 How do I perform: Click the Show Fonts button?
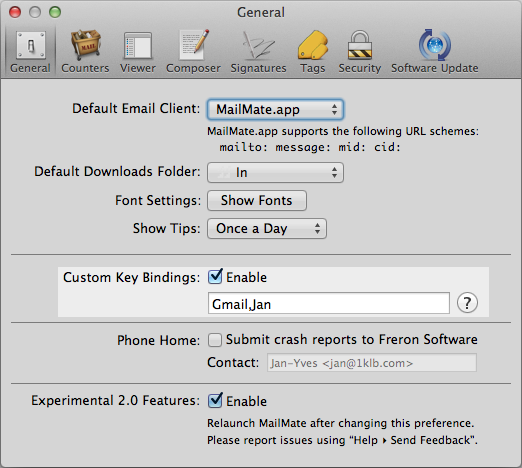point(257,200)
